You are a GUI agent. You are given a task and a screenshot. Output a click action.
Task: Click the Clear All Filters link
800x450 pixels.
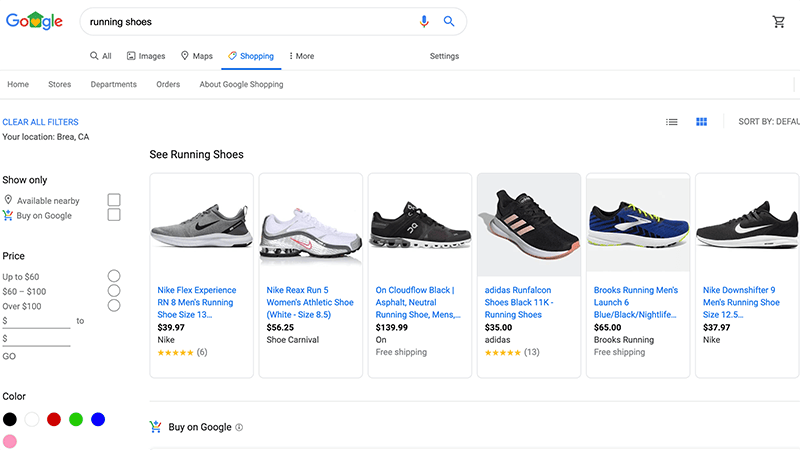[40, 122]
